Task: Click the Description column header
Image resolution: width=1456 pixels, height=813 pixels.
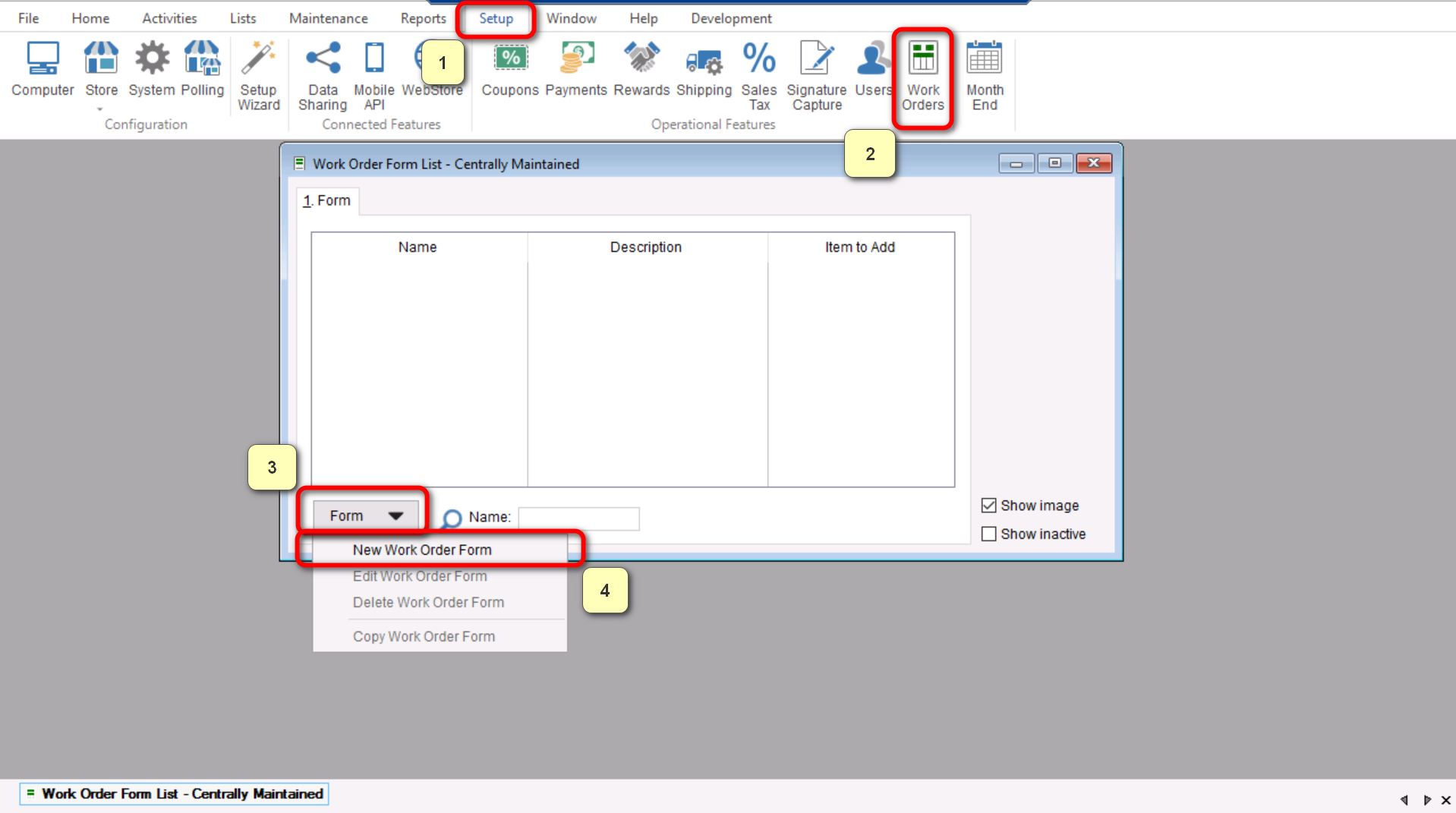Action: 646,247
